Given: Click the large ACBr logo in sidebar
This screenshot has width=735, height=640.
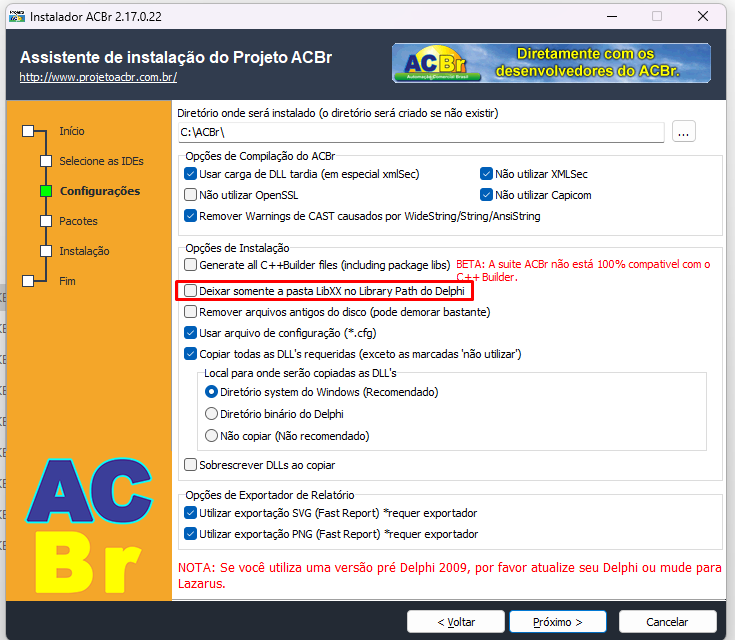Looking at the screenshot, I should (89, 526).
